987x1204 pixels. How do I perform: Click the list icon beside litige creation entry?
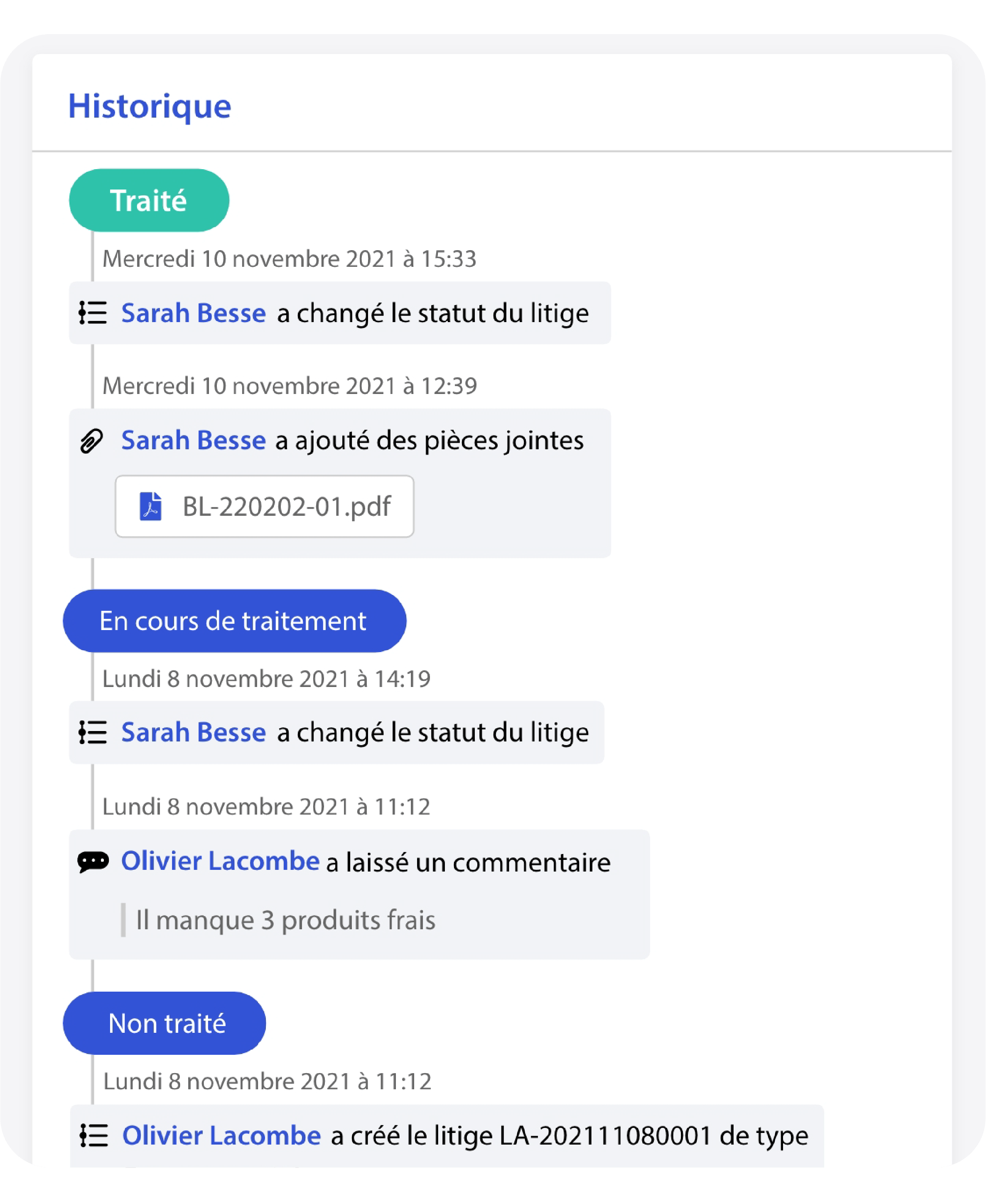tap(94, 1136)
